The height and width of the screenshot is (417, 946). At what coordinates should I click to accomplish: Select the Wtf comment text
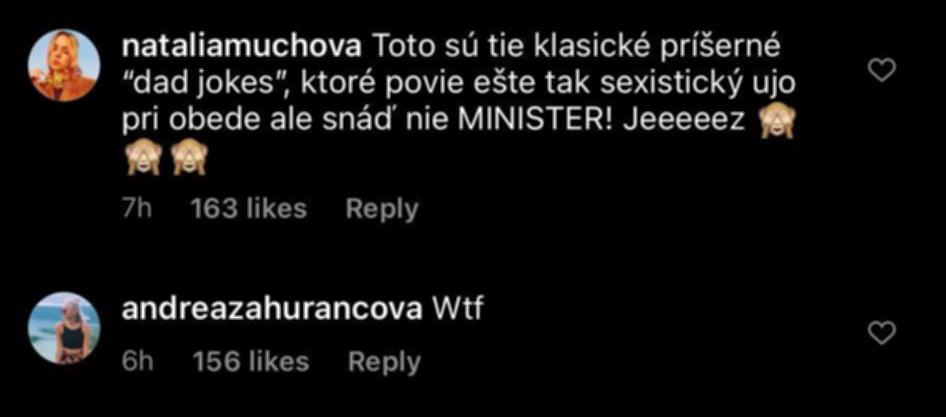click(459, 310)
